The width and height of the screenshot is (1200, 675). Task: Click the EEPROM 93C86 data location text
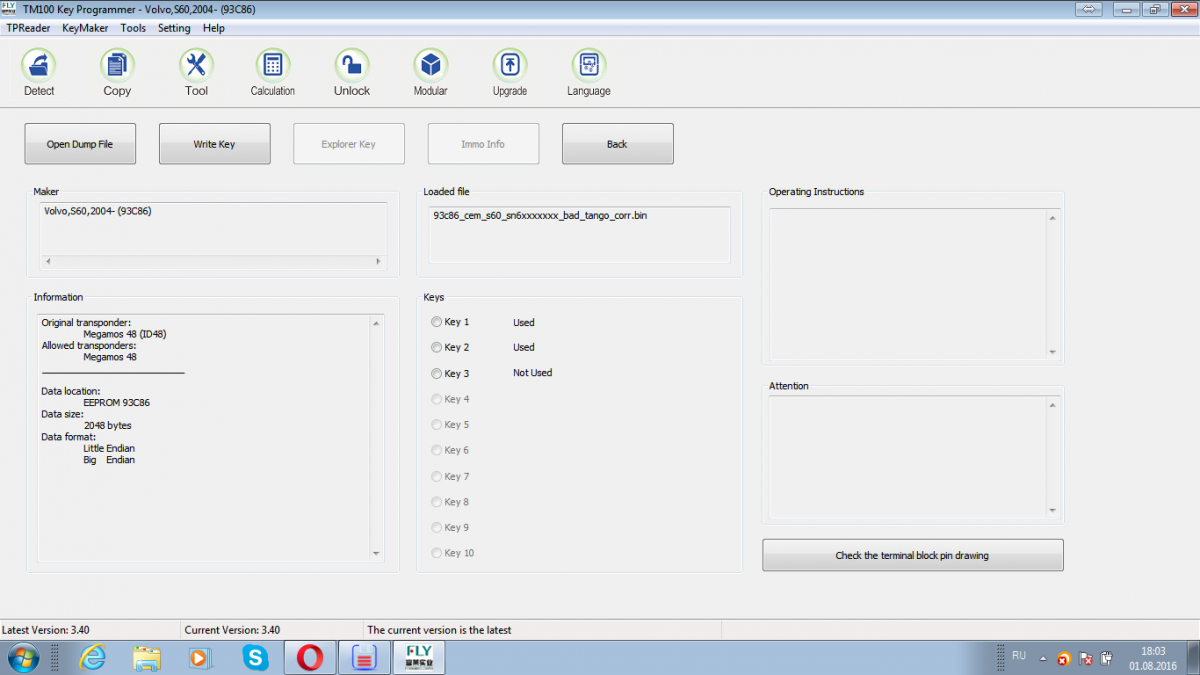click(x=116, y=402)
